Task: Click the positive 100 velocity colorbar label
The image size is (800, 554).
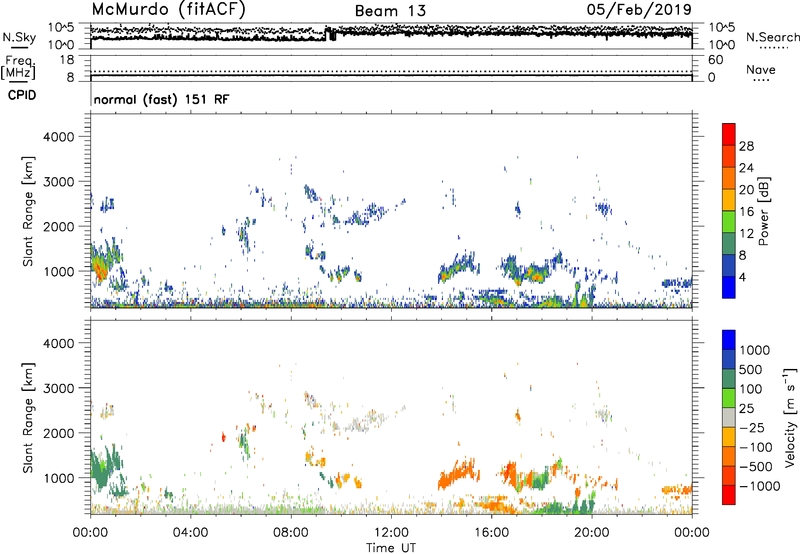Action: click(x=751, y=389)
